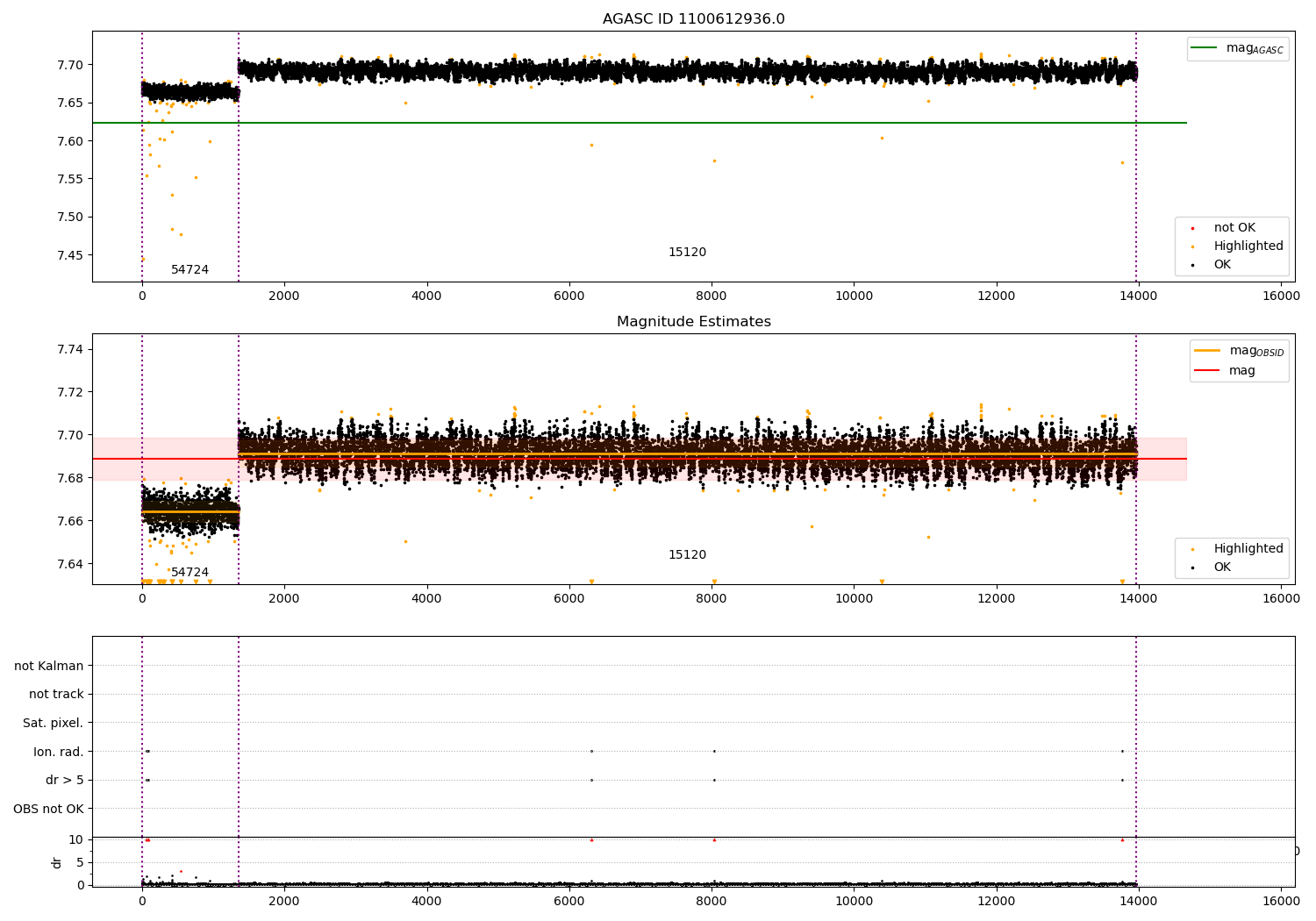
Task: Click the 16000 tick under bottom plot
Action: 1281,902
